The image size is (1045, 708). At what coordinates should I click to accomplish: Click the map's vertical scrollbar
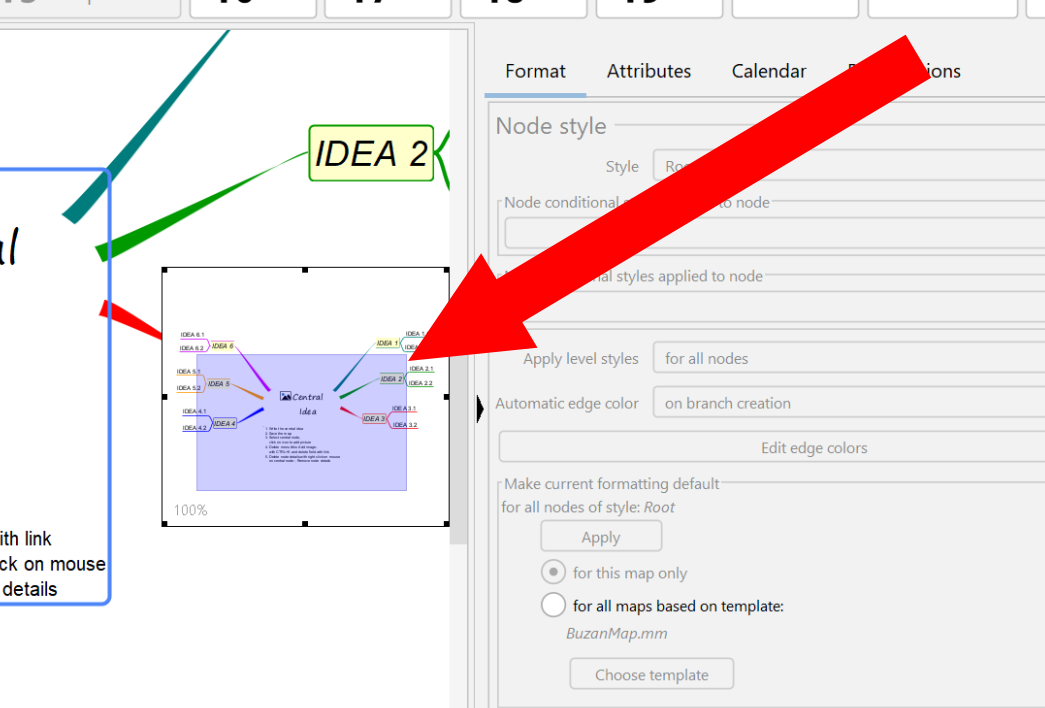click(458, 287)
